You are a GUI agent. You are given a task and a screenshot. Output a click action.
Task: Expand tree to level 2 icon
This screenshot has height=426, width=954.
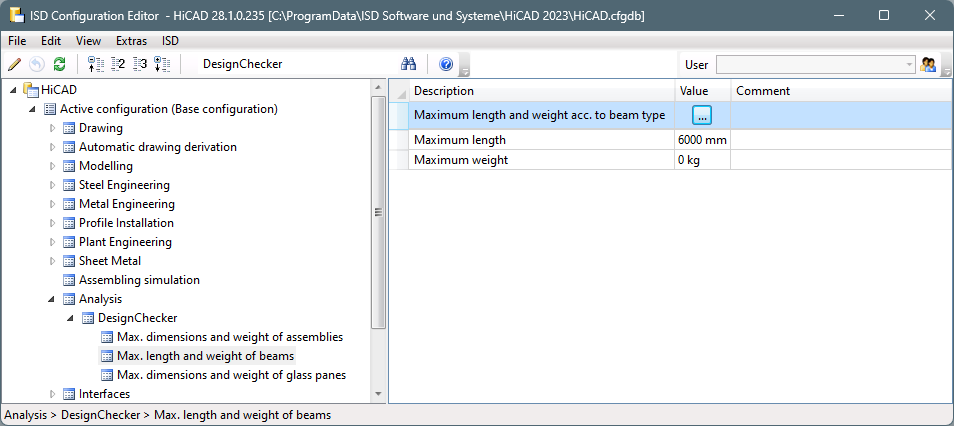[x=119, y=64]
